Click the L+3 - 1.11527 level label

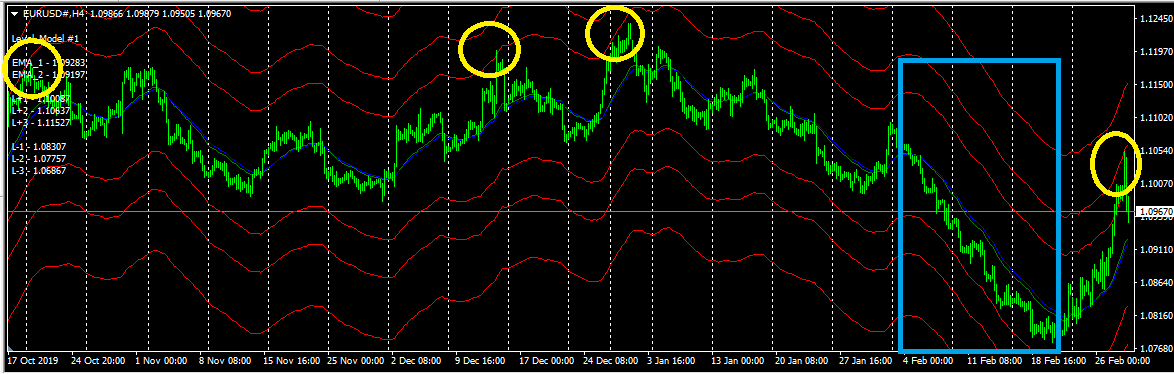point(41,123)
